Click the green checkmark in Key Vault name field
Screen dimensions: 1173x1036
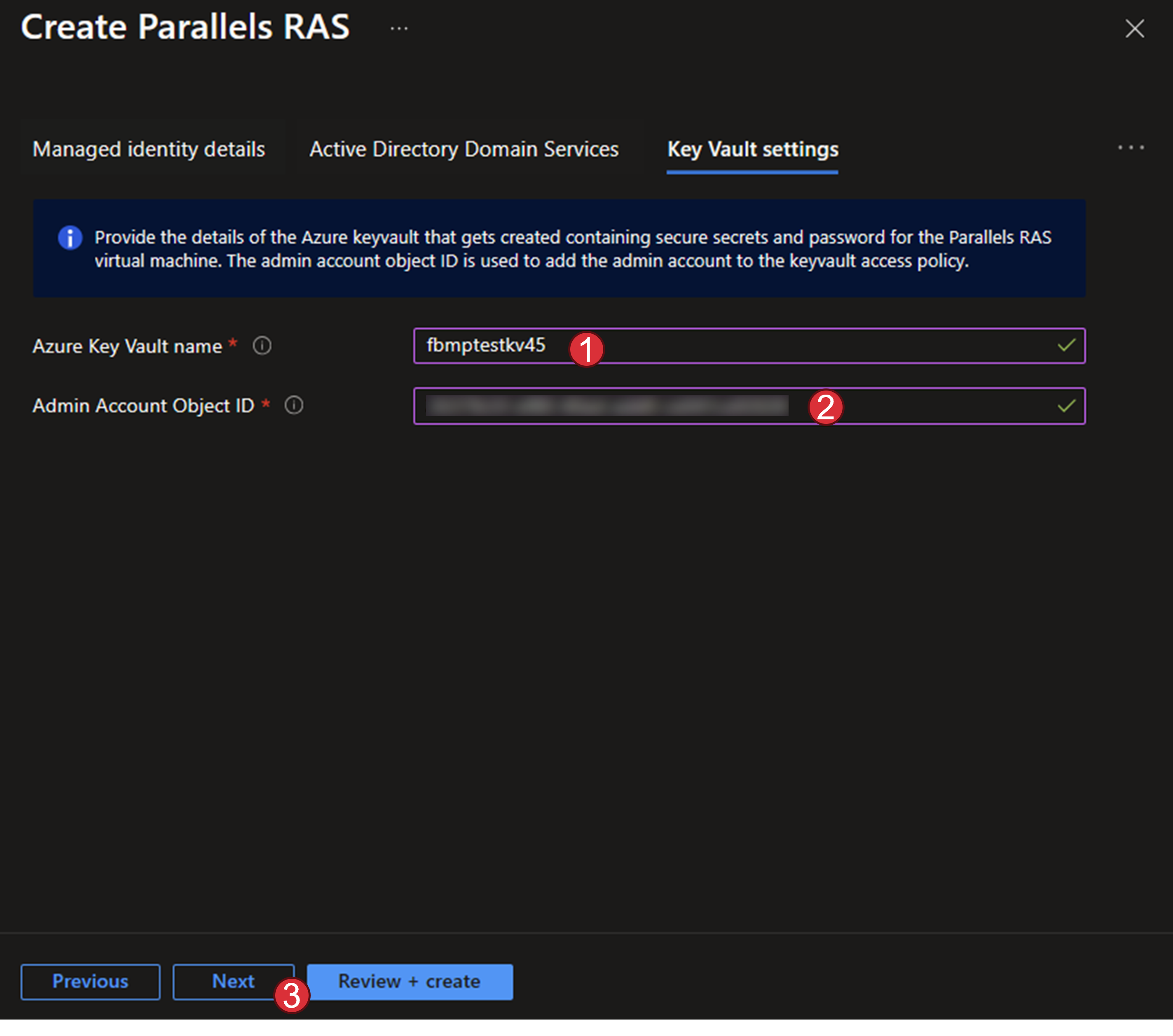pyautogui.click(x=1066, y=345)
